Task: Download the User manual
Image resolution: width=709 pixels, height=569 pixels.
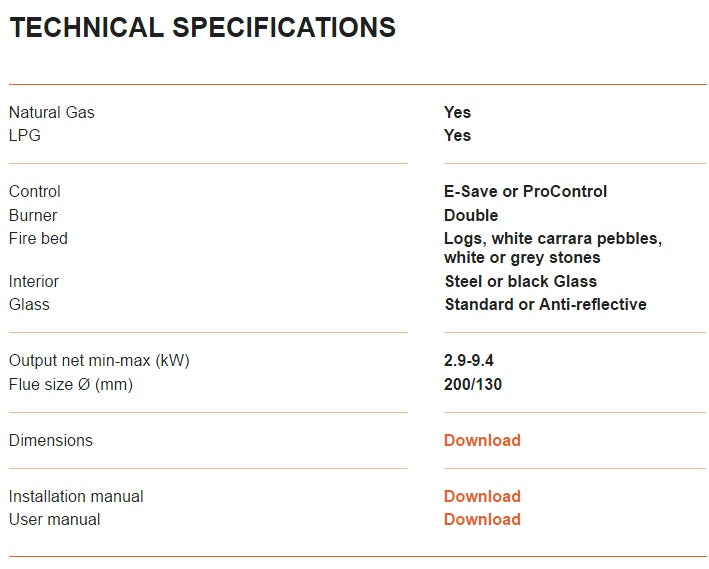Action: click(x=482, y=519)
